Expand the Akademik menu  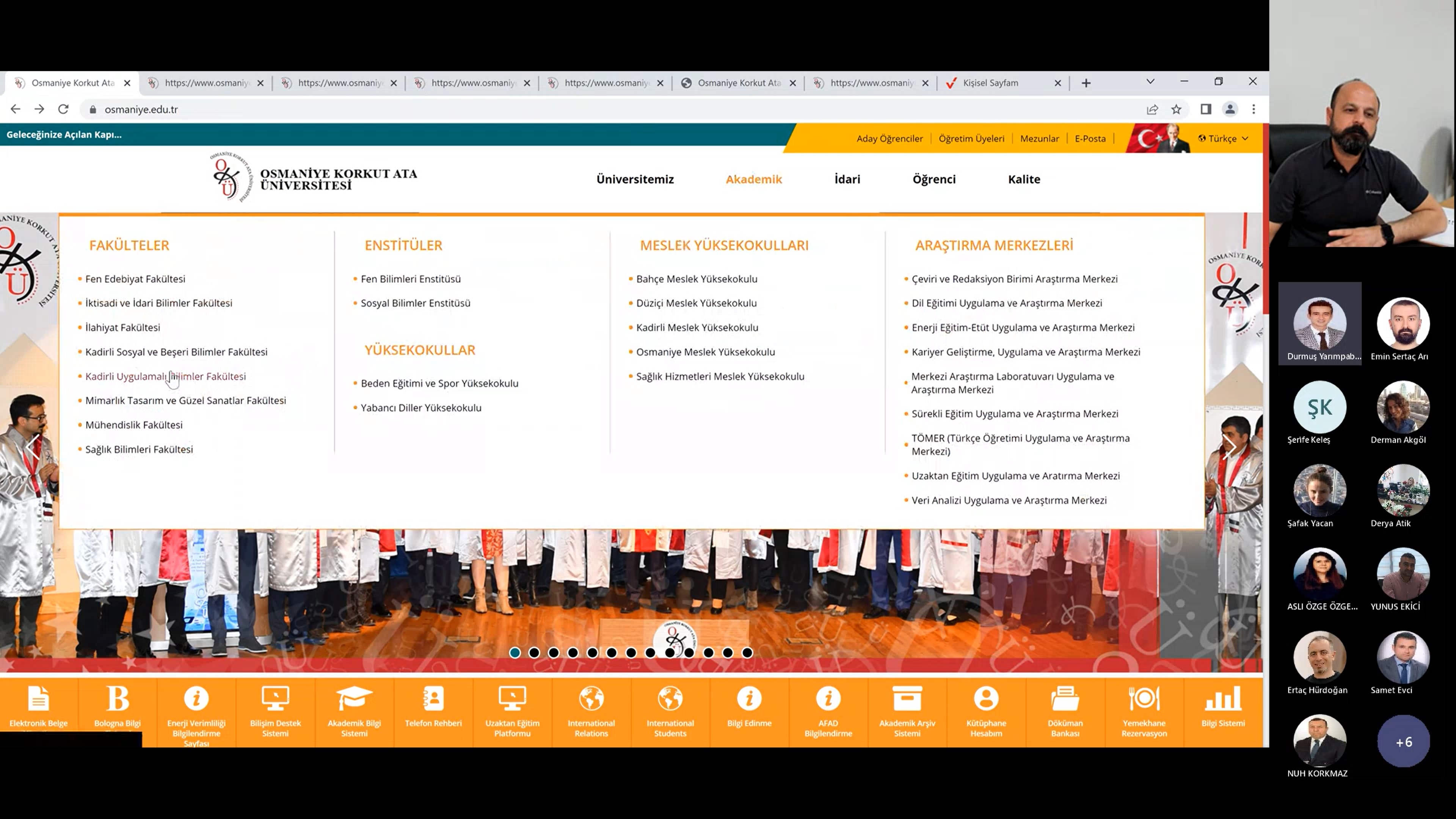click(x=753, y=179)
